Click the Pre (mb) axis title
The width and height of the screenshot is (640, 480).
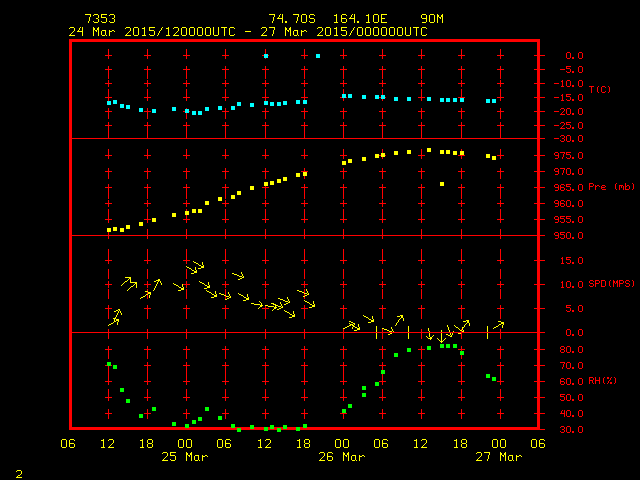tap(611, 187)
